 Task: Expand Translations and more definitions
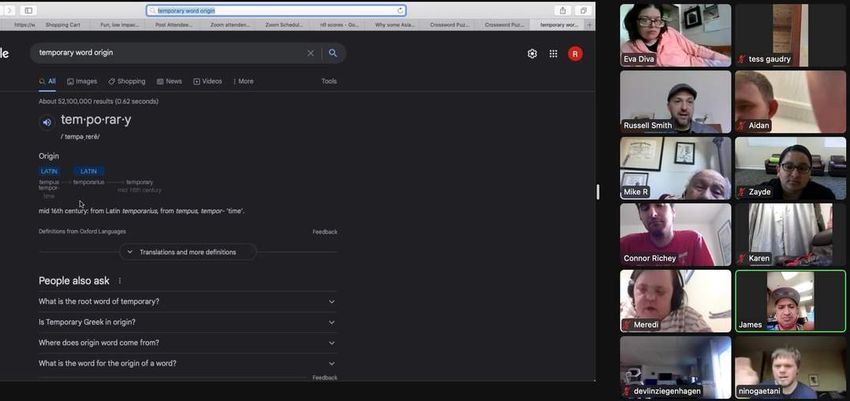tap(188, 252)
